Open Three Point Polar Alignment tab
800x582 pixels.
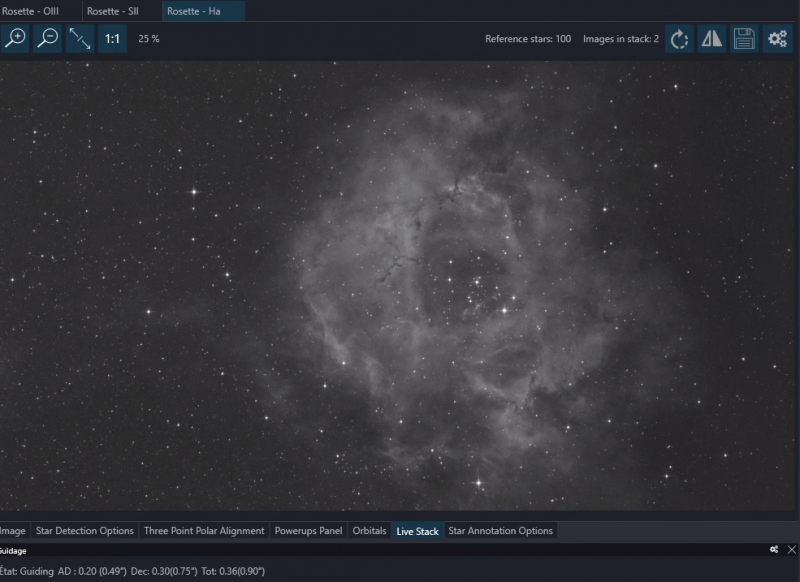coord(204,530)
